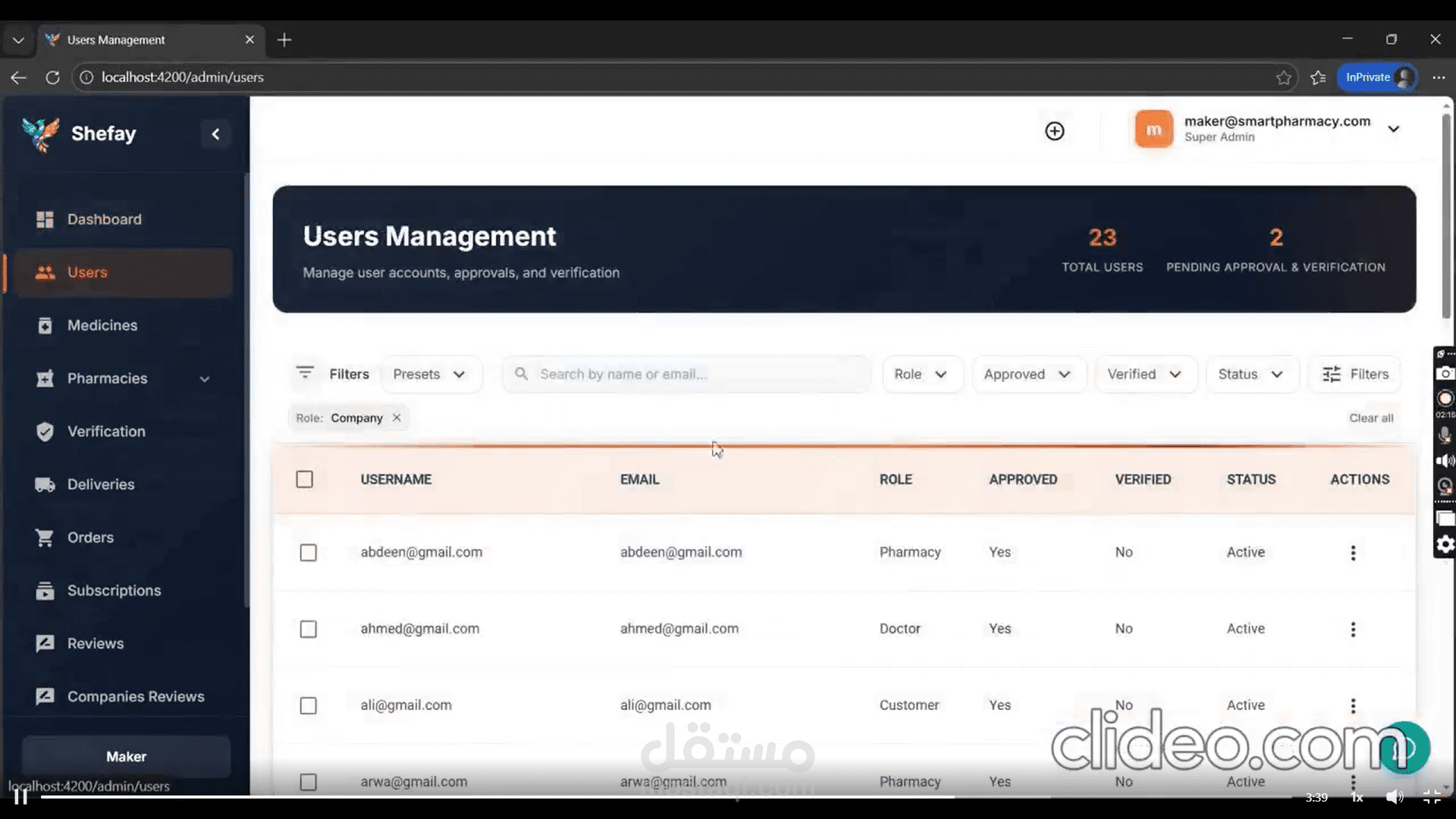Toggle the select-all checkbox in table header
This screenshot has height=819, width=1456.
[x=304, y=479]
